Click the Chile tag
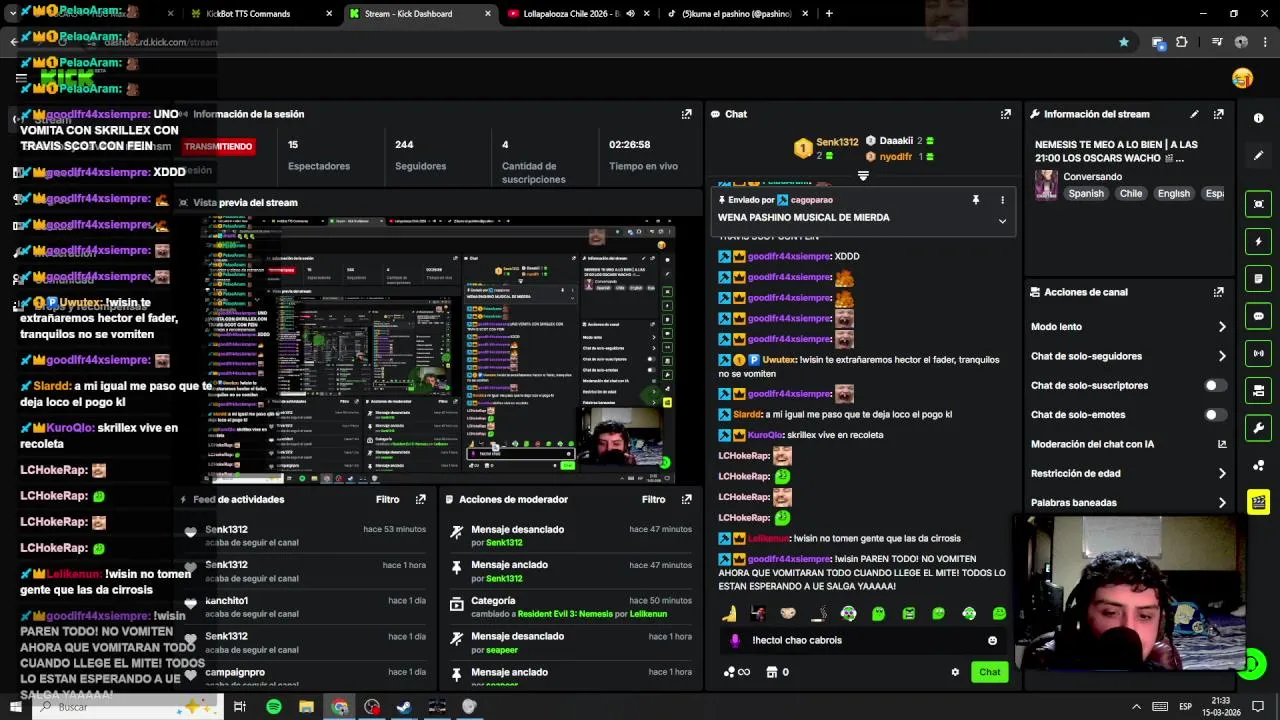The height and width of the screenshot is (720, 1280). (1131, 194)
